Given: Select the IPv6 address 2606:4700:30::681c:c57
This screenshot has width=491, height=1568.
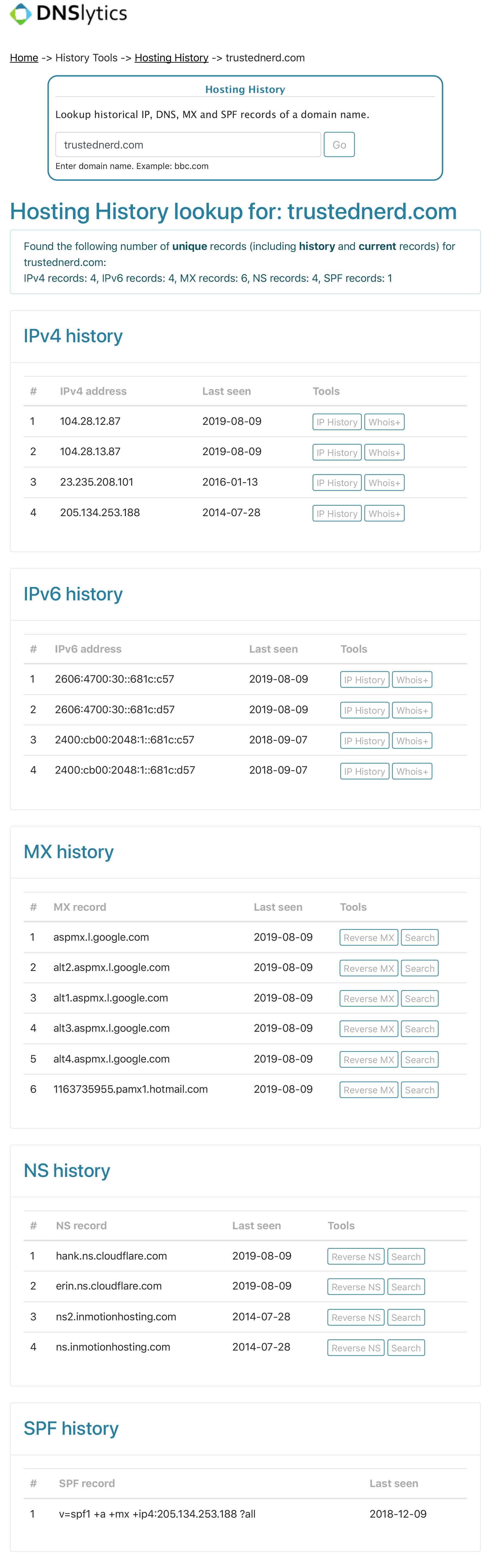Looking at the screenshot, I should (x=114, y=679).
